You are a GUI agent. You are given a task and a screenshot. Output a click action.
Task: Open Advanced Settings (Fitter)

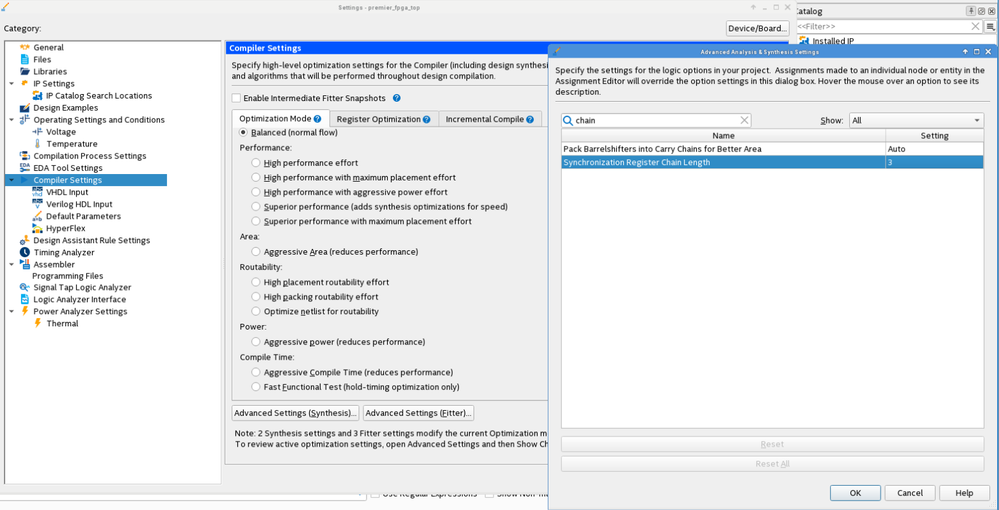(x=419, y=413)
